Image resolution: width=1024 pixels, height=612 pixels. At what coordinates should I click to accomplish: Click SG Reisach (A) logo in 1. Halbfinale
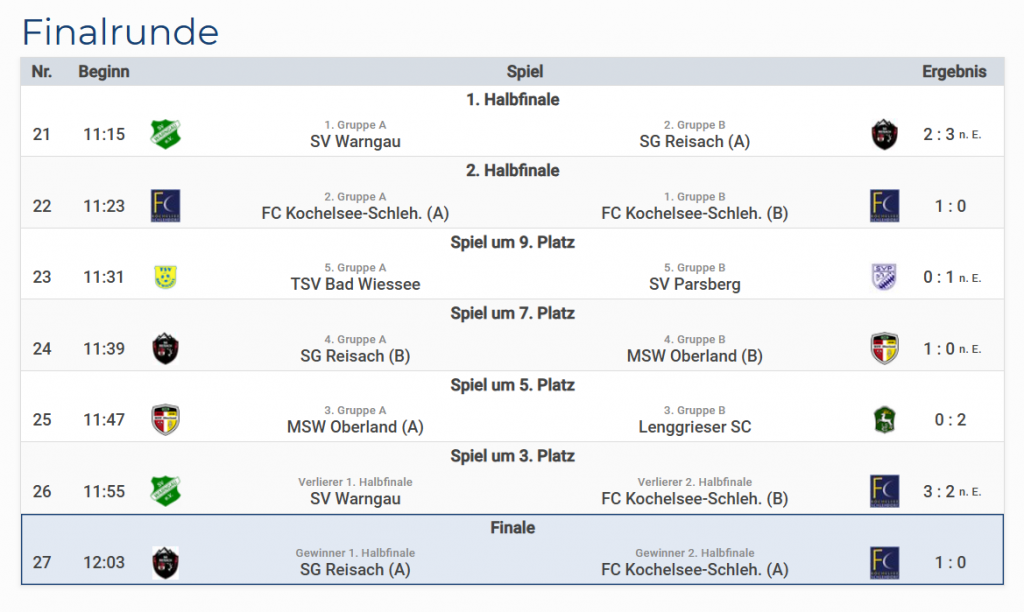[x=884, y=134]
